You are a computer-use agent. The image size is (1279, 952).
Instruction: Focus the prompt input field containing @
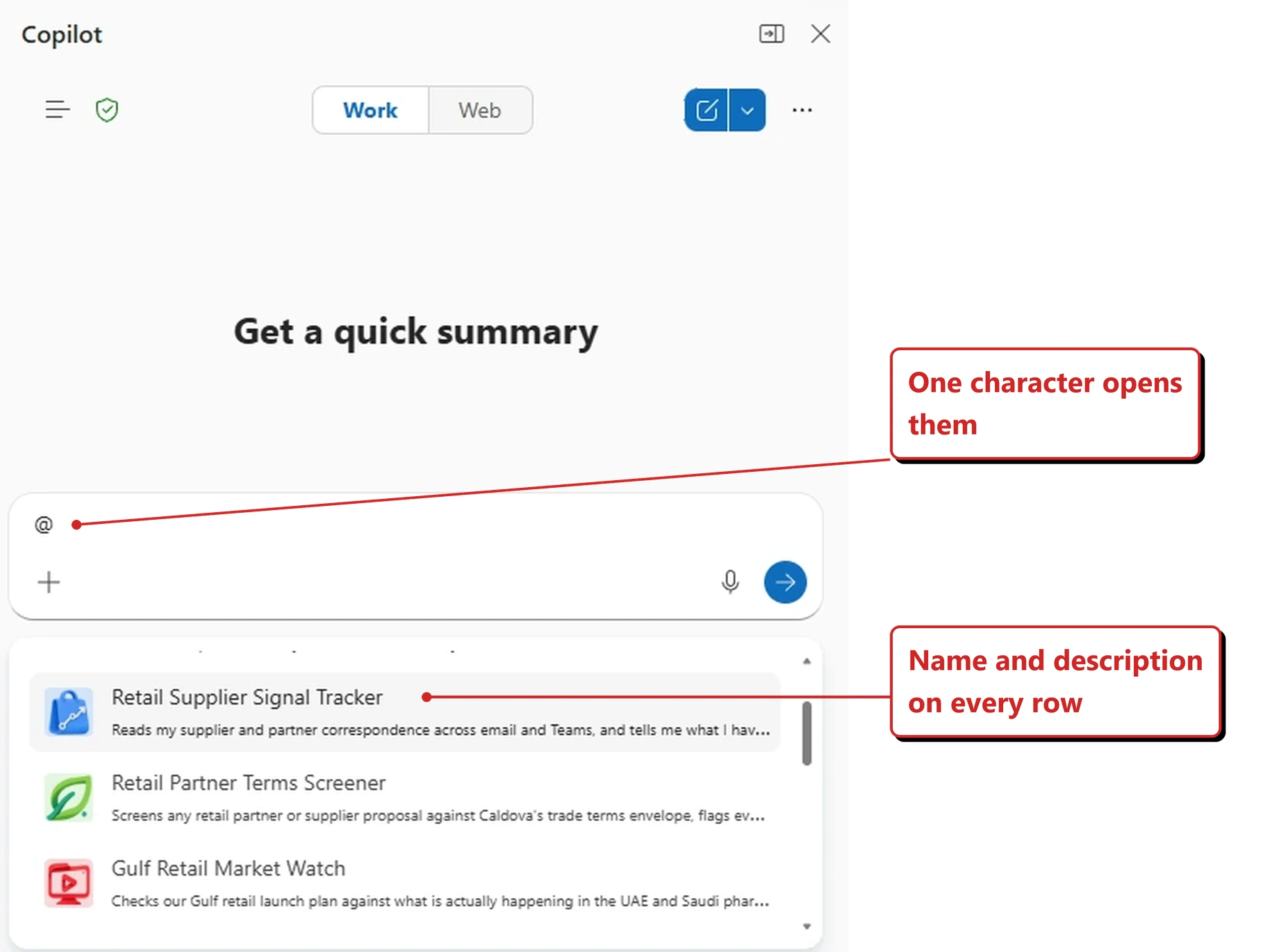click(x=415, y=525)
